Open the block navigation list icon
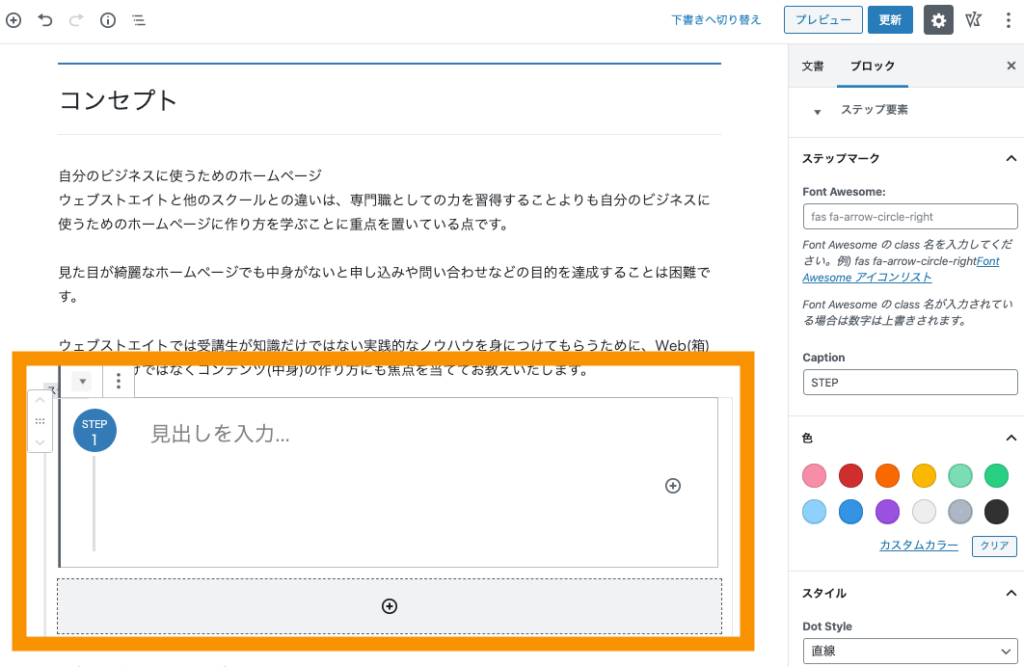Viewport: 1024px width, 667px height. pyautogui.click(x=139, y=19)
